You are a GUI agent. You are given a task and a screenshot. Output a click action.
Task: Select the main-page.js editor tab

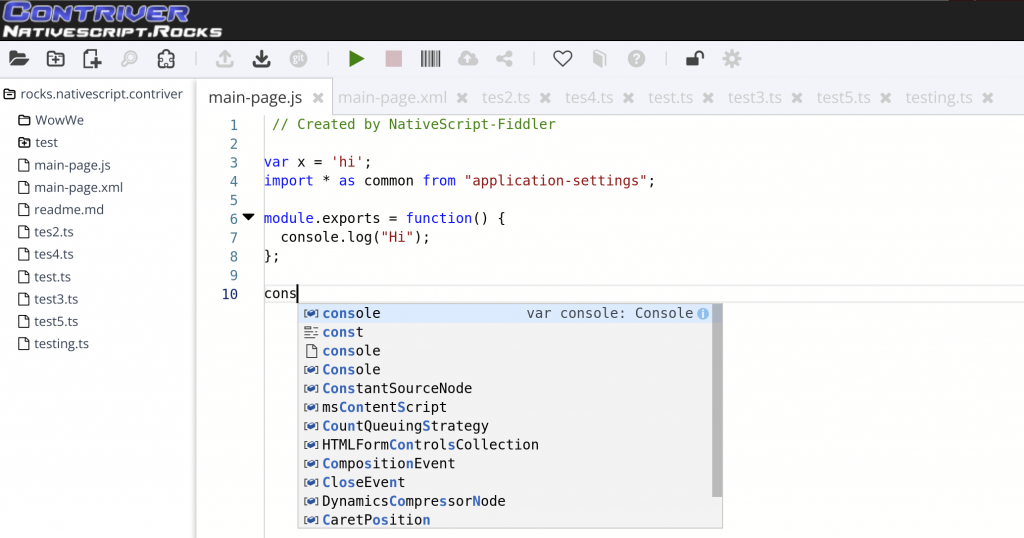click(255, 98)
